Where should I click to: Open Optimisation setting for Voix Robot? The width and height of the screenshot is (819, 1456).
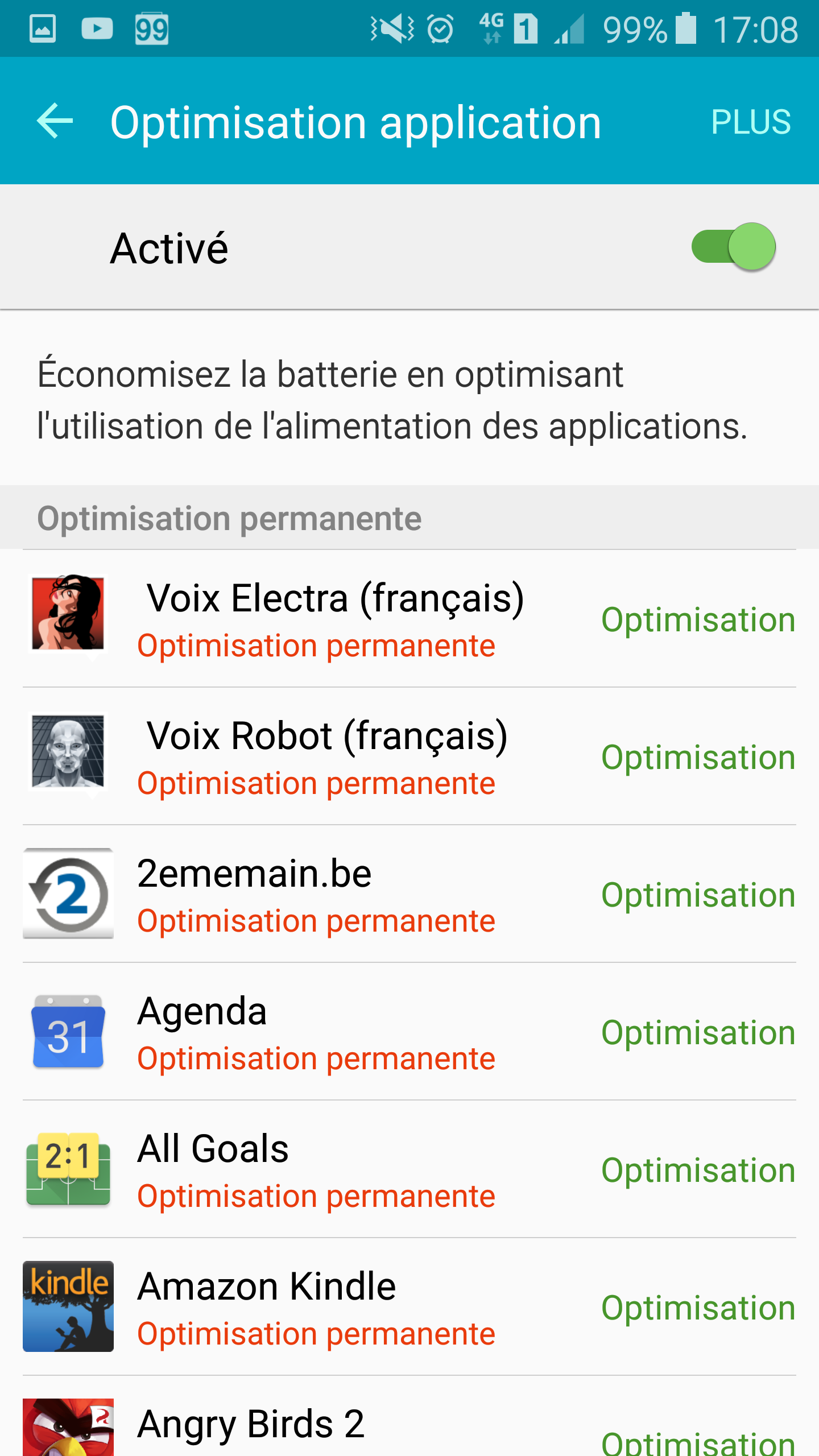click(698, 757)
